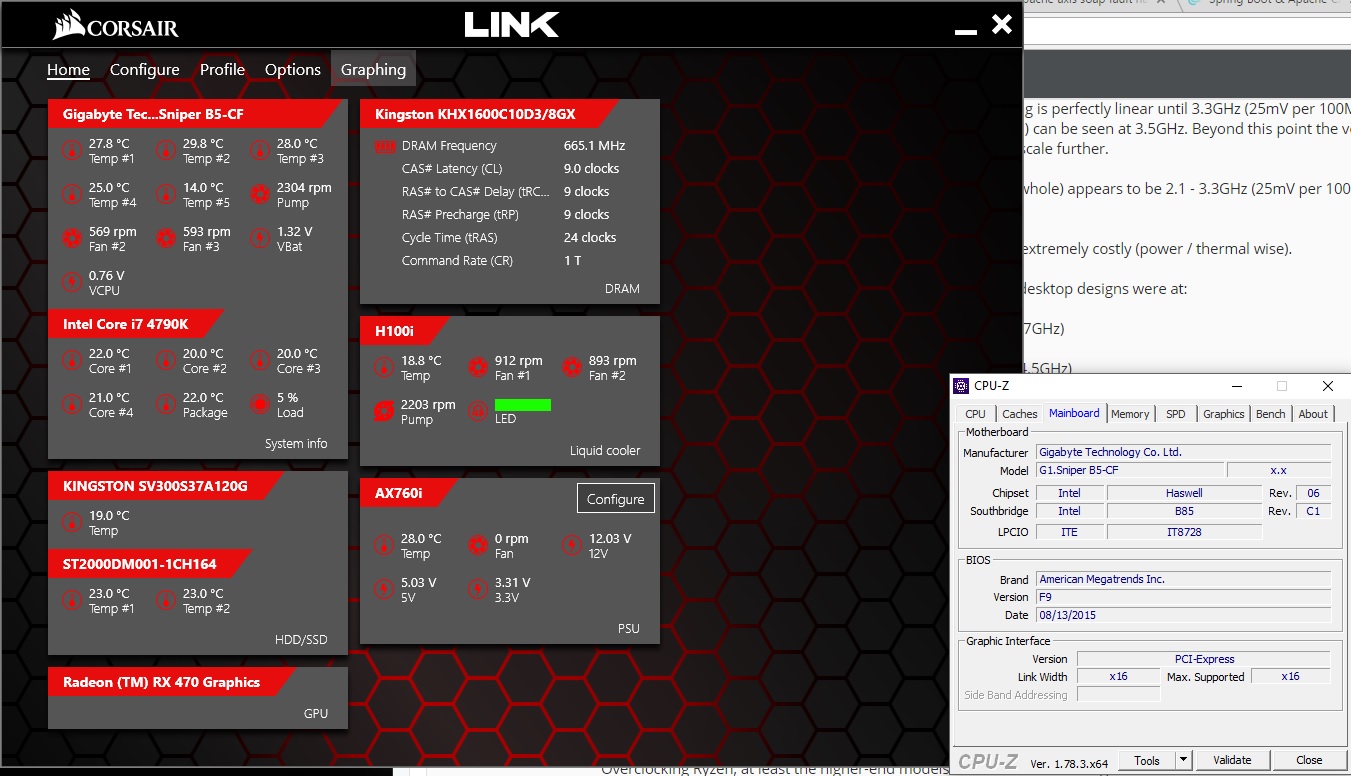Click the AX760i 0 rpm Fan icon
Screen dimensions: 1351x776
tap(478, 545)
